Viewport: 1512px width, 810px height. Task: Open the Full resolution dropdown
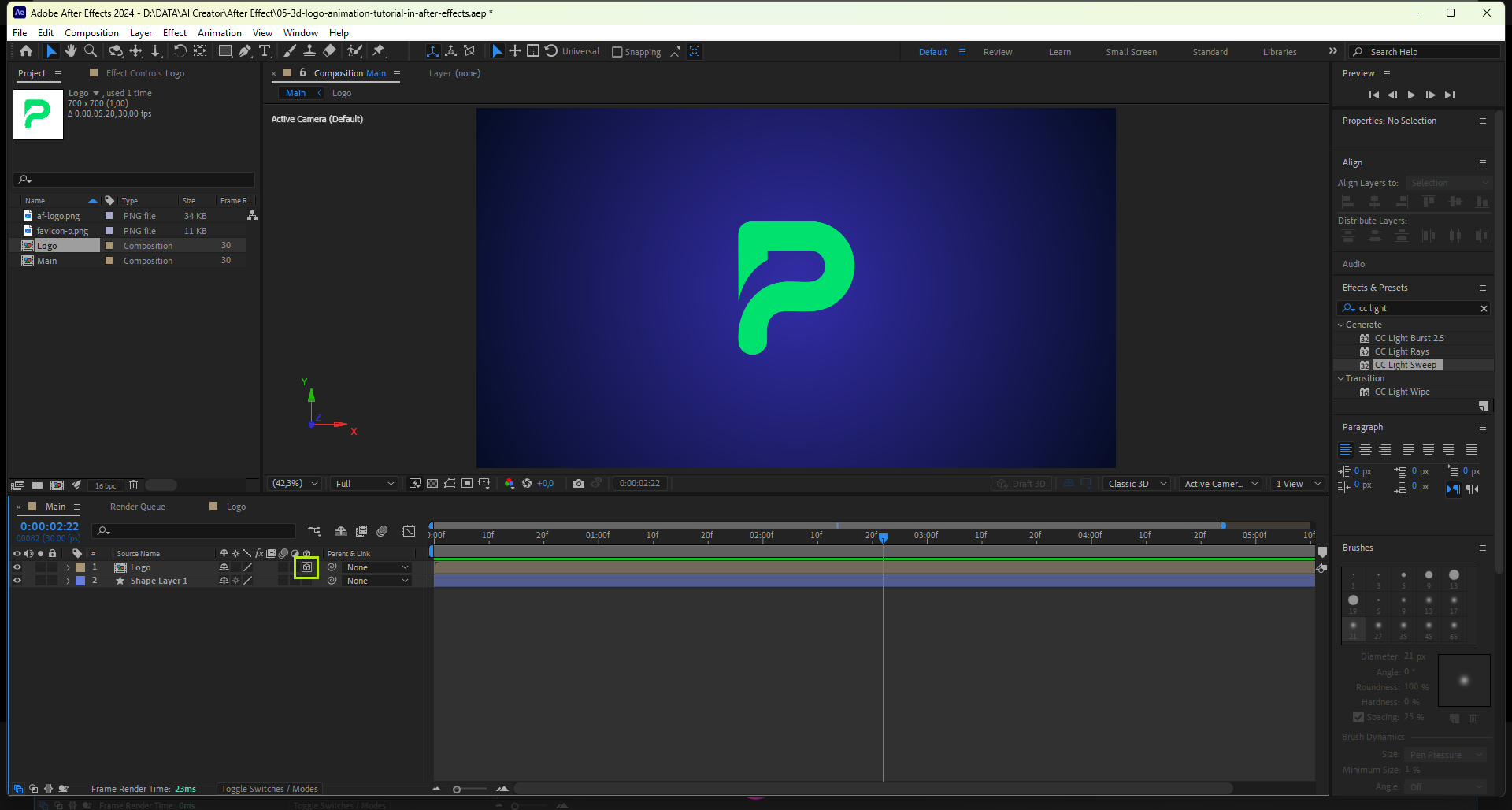[364, 484]
